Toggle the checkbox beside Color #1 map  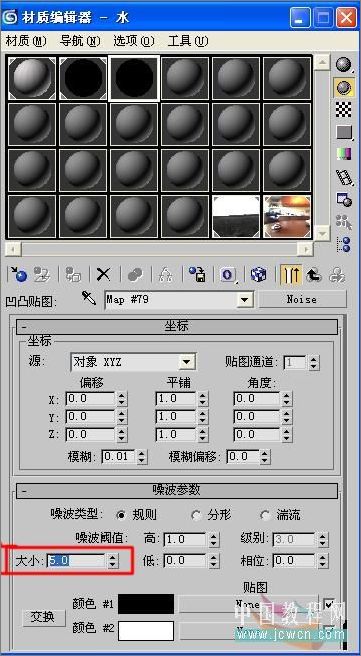click(329, 604)
